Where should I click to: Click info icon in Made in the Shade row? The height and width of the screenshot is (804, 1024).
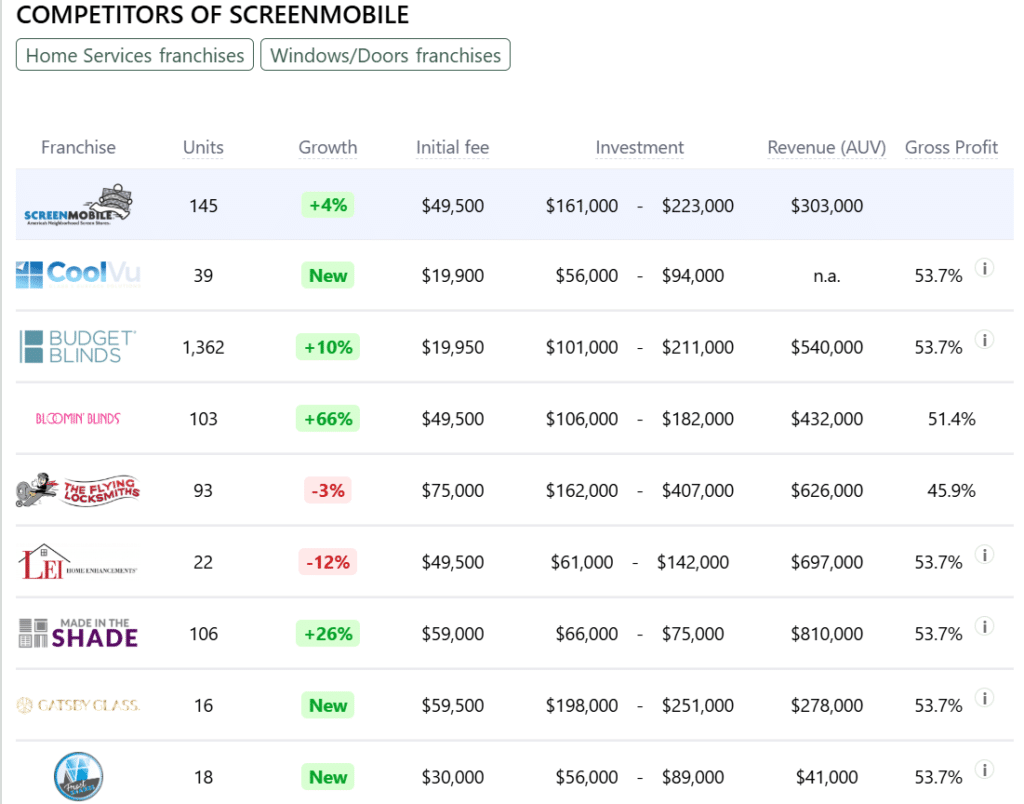[x=985, y=626]
